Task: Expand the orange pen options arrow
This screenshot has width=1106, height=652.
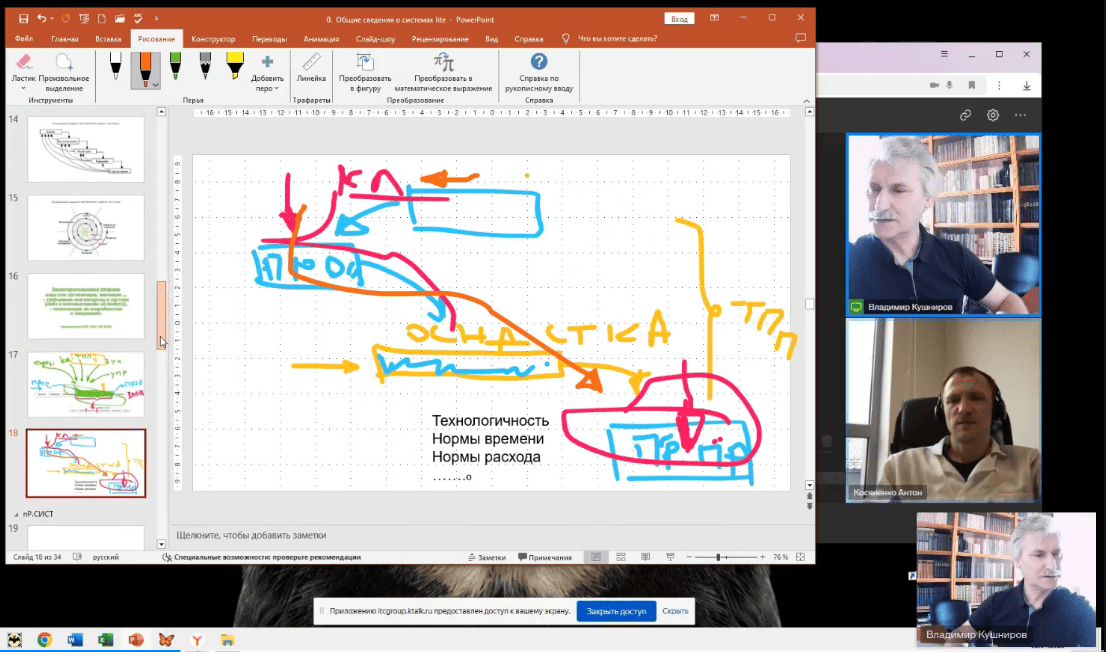Action: pyautogui.click(x=156, y=86)
